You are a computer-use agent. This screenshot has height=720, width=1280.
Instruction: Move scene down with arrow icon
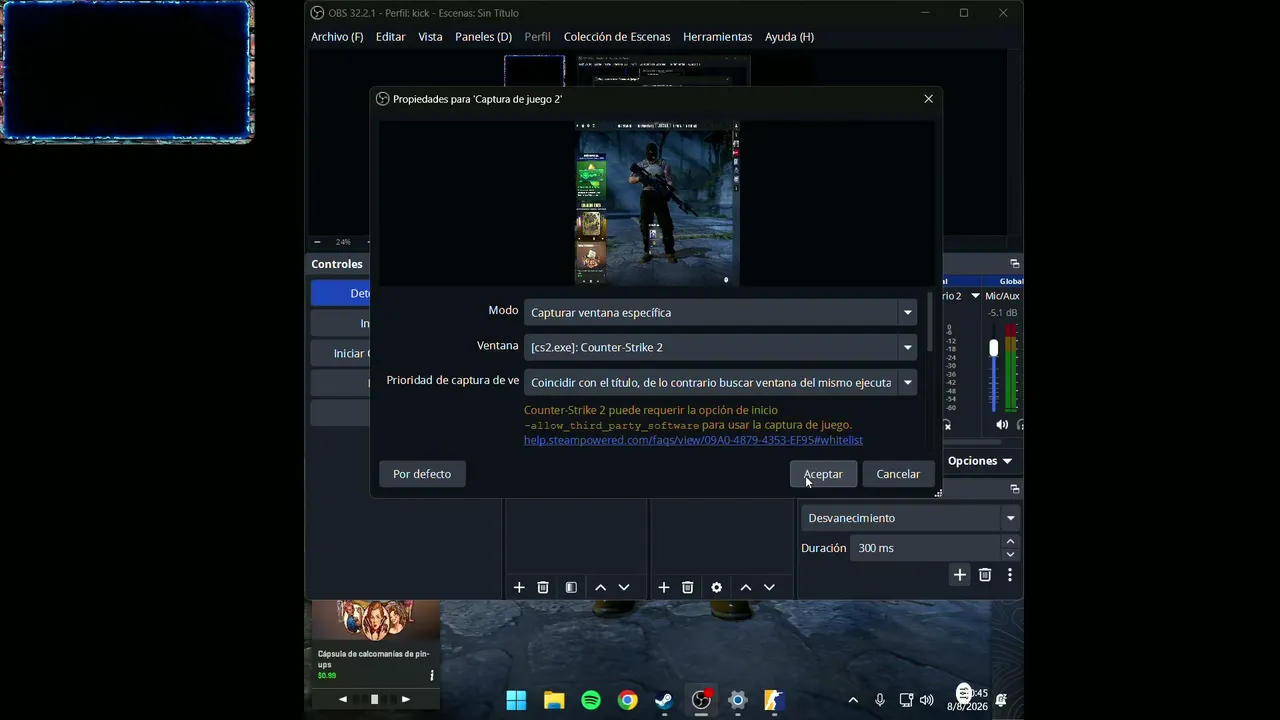tap(624, 587)
